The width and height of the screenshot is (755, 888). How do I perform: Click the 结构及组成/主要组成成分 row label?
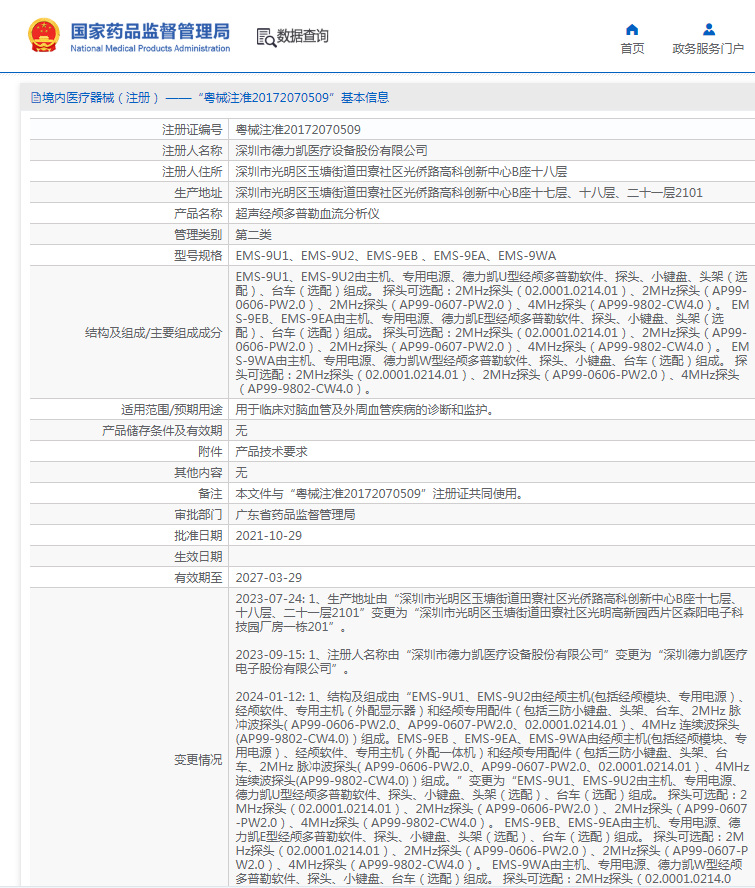(x=153, y=332)
